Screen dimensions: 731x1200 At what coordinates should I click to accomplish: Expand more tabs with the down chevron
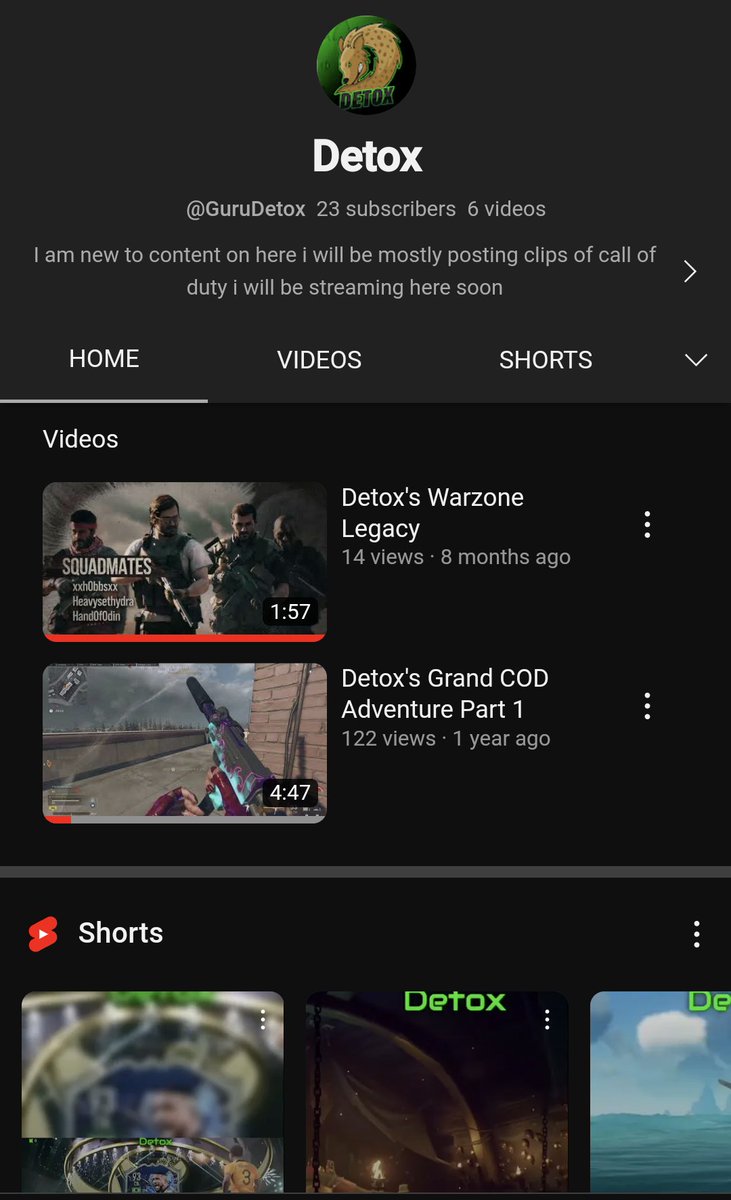[695, 360]
